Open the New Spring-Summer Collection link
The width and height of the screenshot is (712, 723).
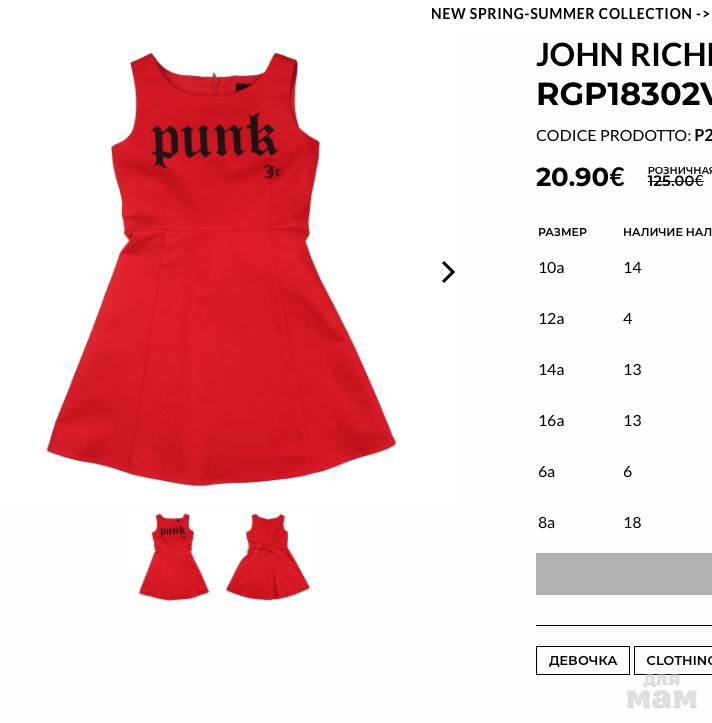tap(571, 14)
